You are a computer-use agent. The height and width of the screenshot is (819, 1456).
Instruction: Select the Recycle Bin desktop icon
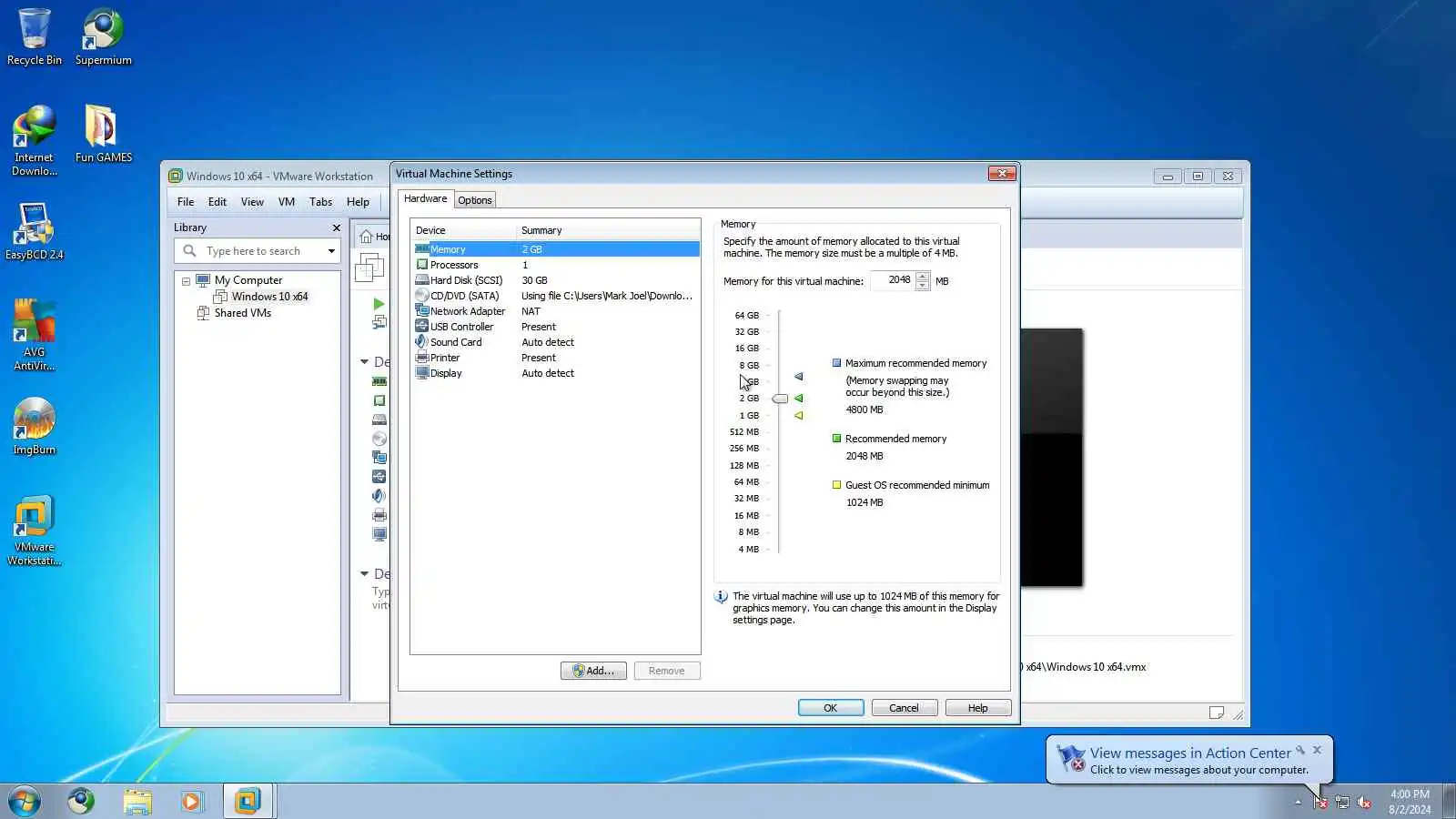point(35,37)
